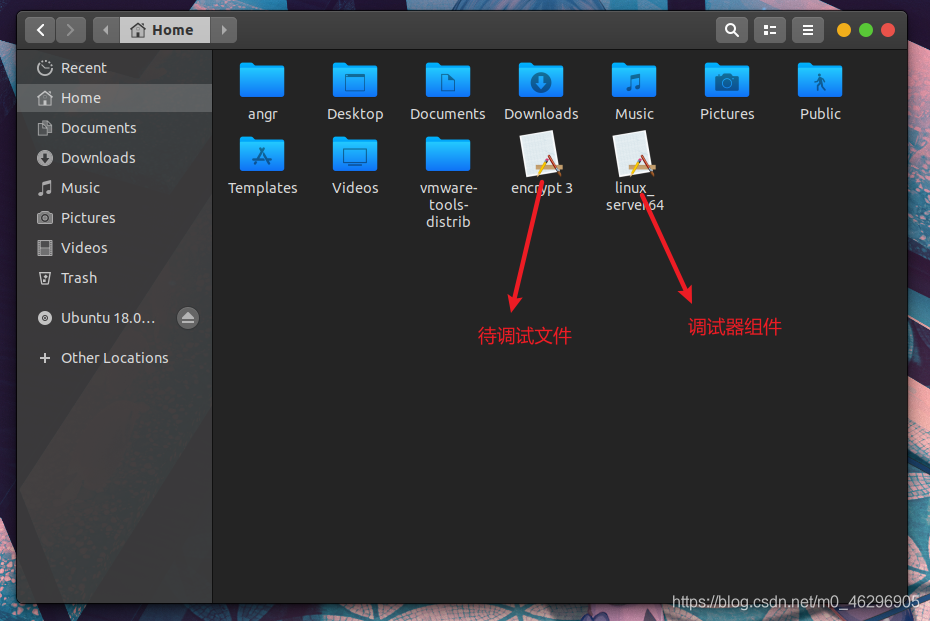Expand the path bar forward chevron
Screen dimensions: 930x621
click(x=224, y=30)
